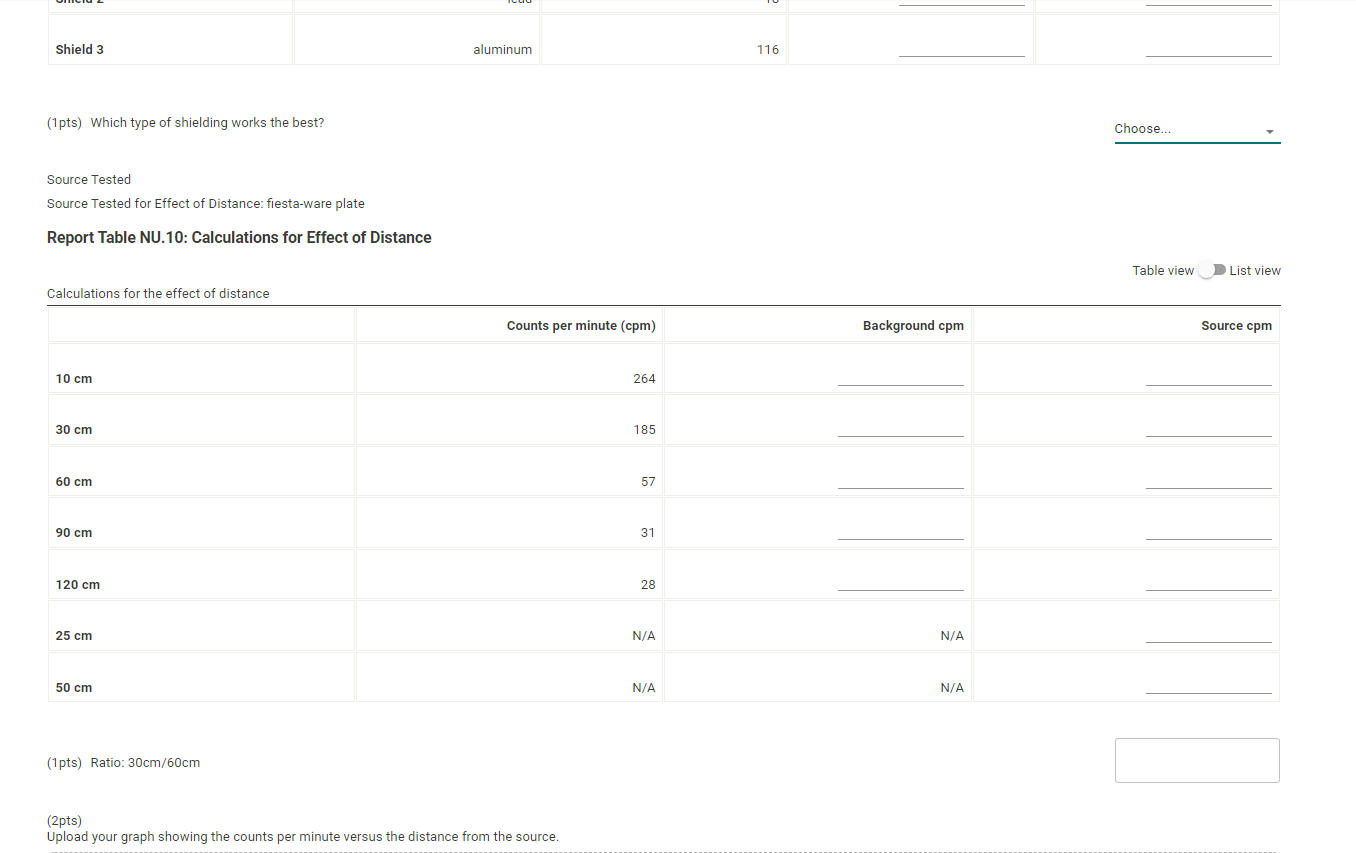Fill Source cpm field for 10 cm
Screen dimensions: 1356x853
1208,376
